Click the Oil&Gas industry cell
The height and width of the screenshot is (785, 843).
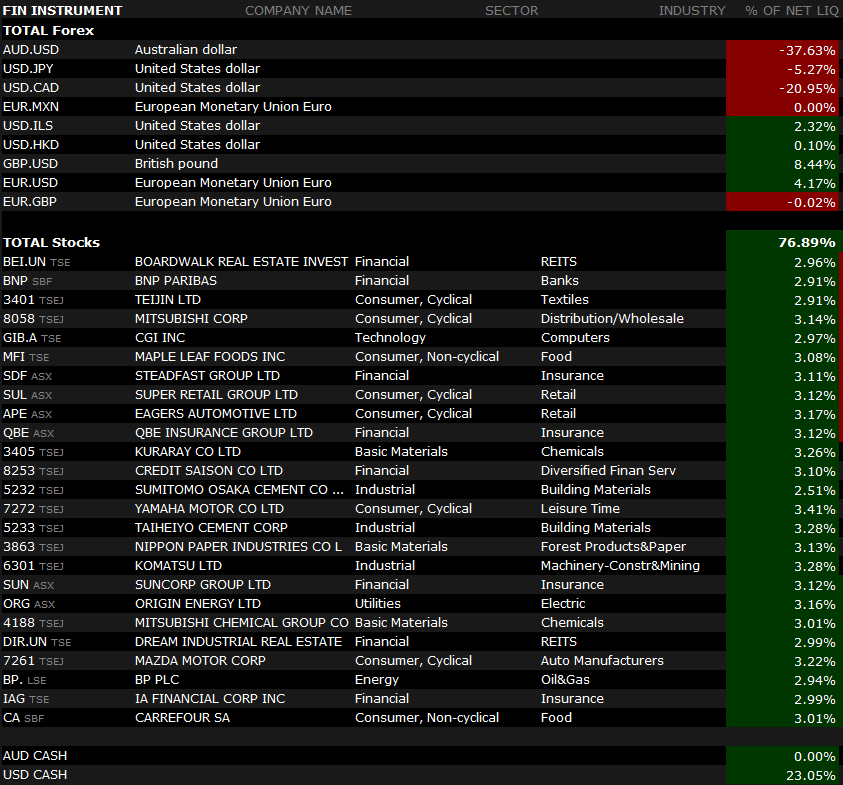(565, 680)
